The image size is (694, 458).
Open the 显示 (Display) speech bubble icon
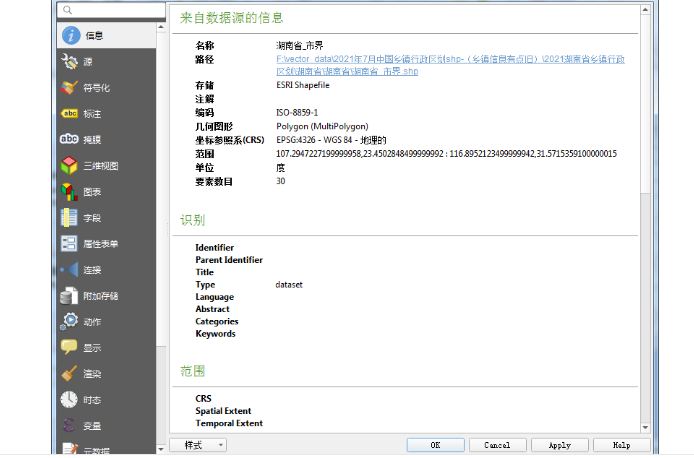coord(69,347)
